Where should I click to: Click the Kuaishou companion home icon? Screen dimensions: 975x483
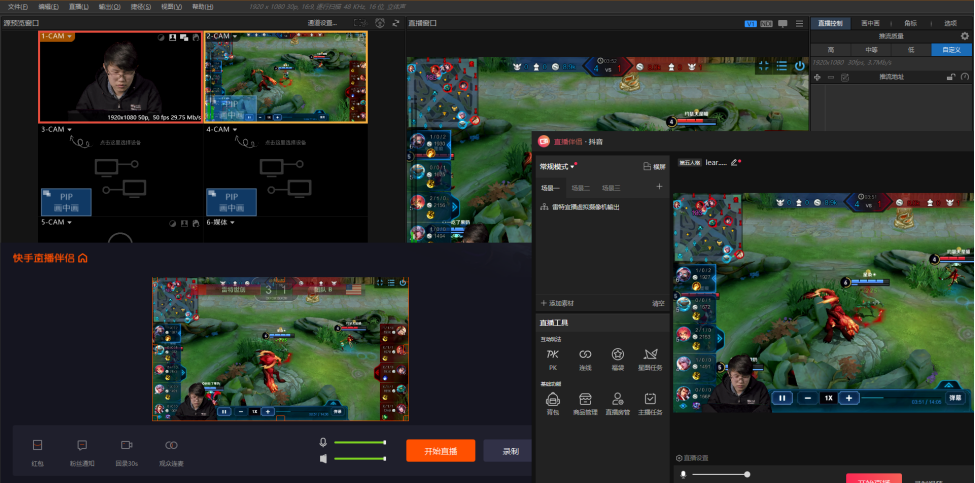tap(83, 258)
